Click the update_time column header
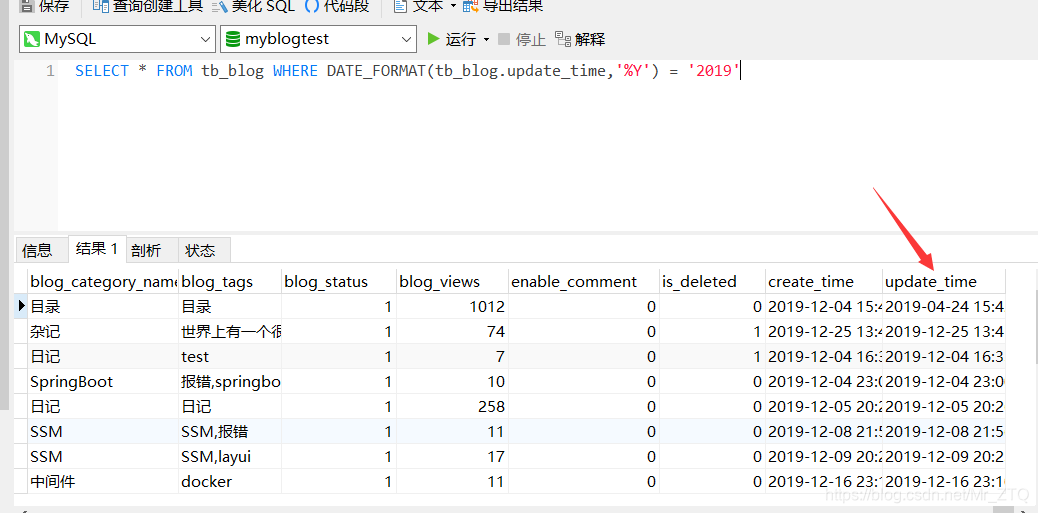Viewport: 1038px width, 513px height. pos(944,282)
